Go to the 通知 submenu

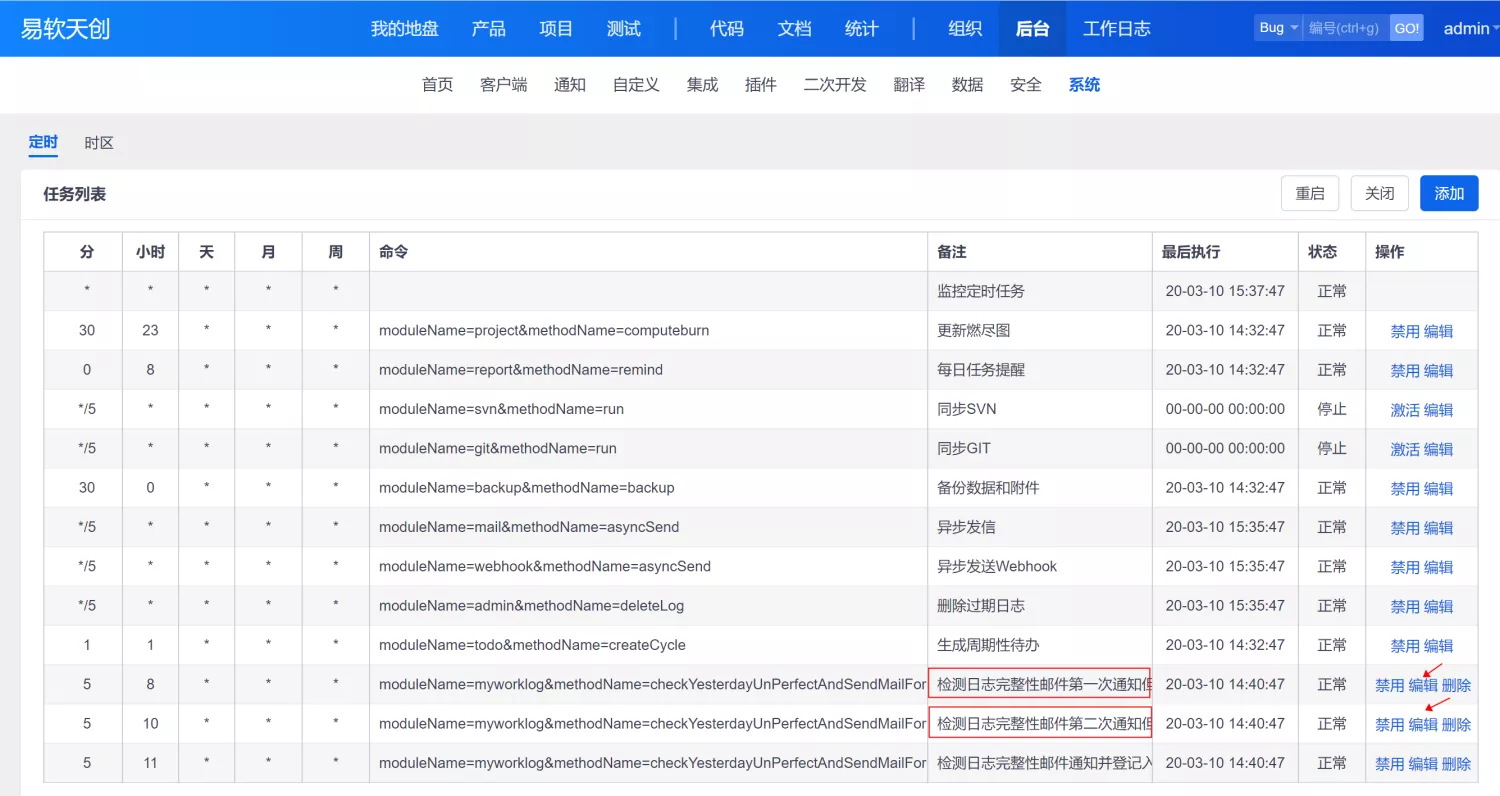570,85
